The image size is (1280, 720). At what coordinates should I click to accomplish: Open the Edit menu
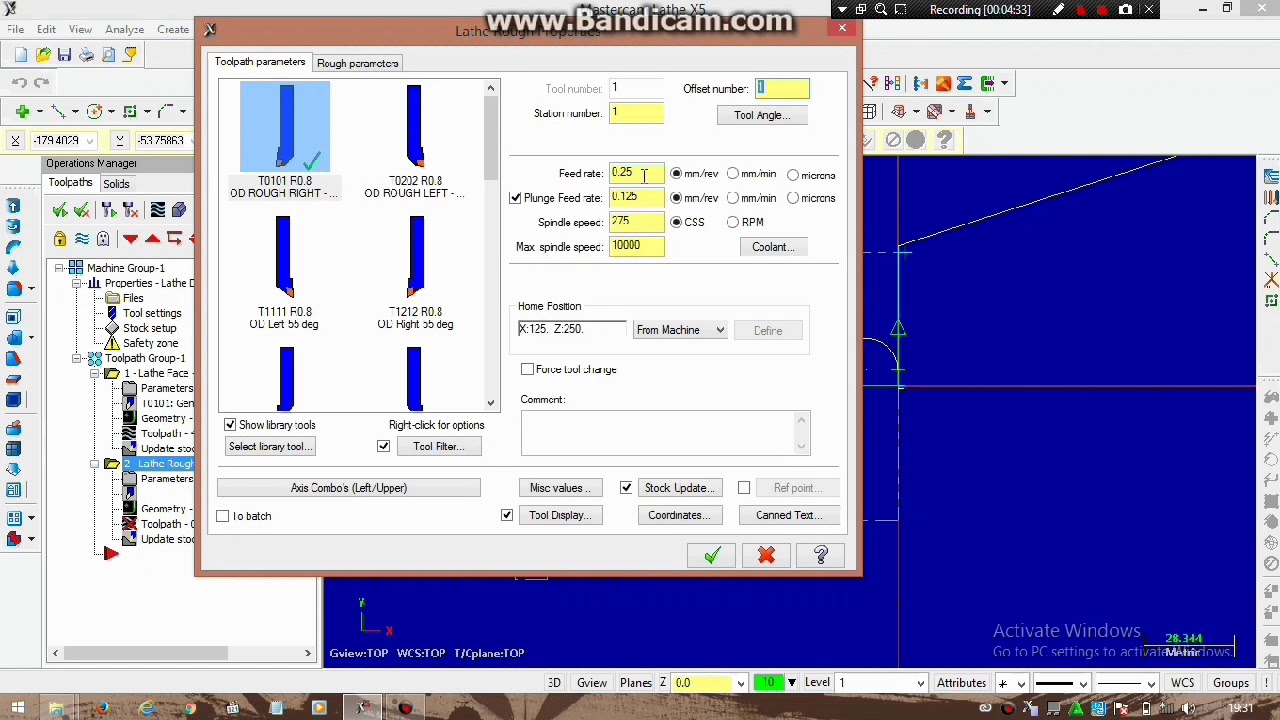pyautogui.click(x=46, y=30)
